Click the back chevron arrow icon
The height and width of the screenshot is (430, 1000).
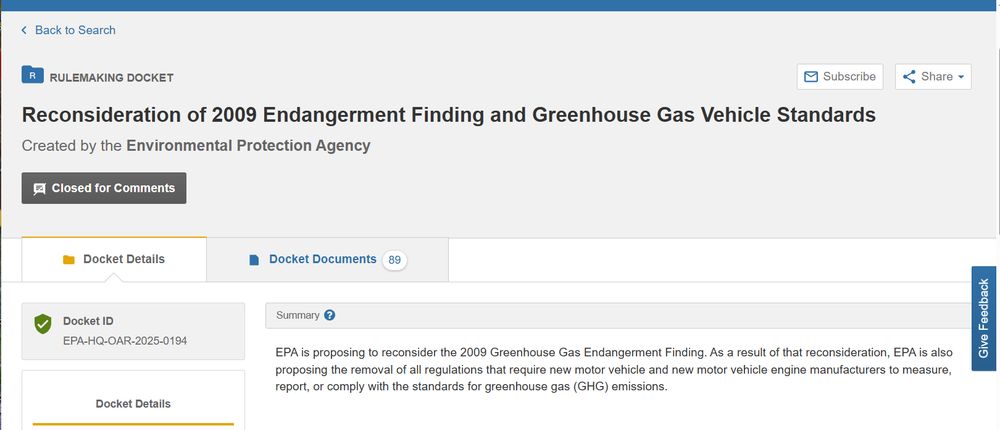(x=24, y=30)
